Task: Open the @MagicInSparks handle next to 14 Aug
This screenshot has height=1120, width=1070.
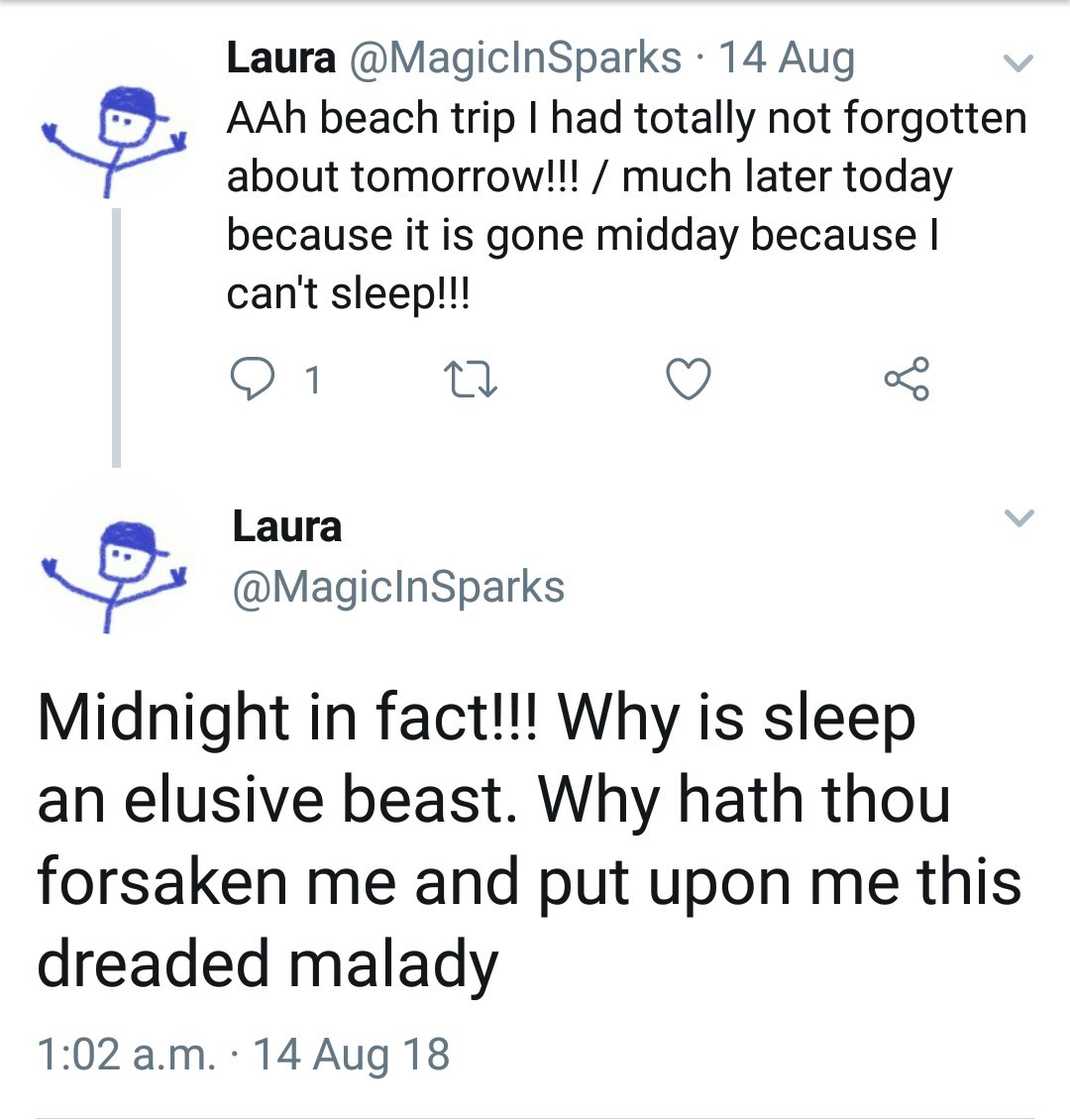Action: pyautogui.click(x=515, y=58)
